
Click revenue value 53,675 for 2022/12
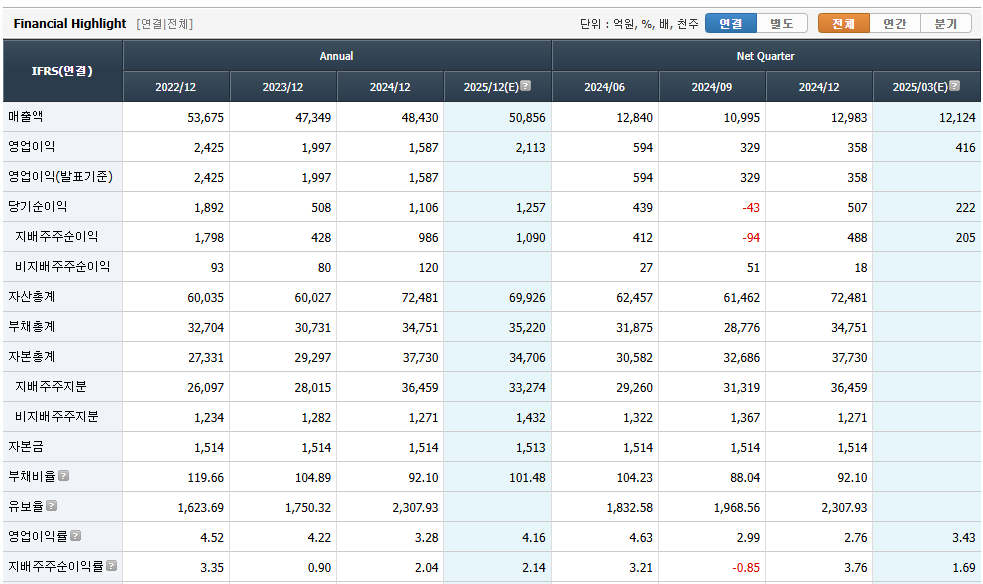(205, 117)
